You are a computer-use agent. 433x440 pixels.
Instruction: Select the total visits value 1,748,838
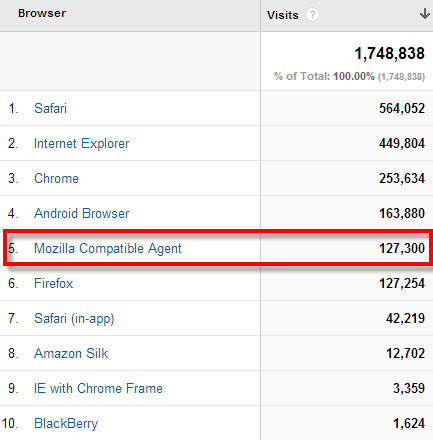389,53
